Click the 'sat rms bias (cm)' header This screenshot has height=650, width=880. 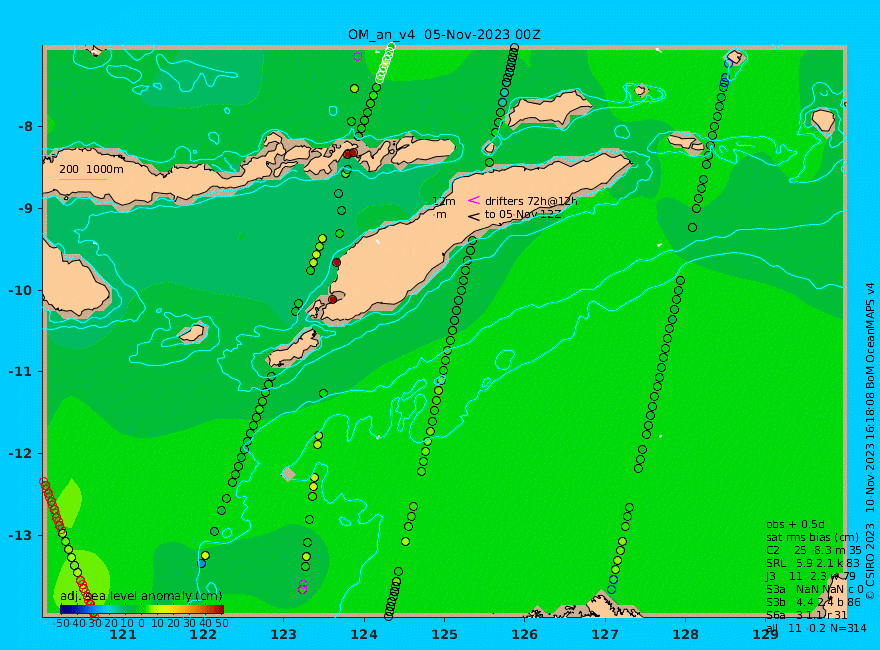point(812,537)
